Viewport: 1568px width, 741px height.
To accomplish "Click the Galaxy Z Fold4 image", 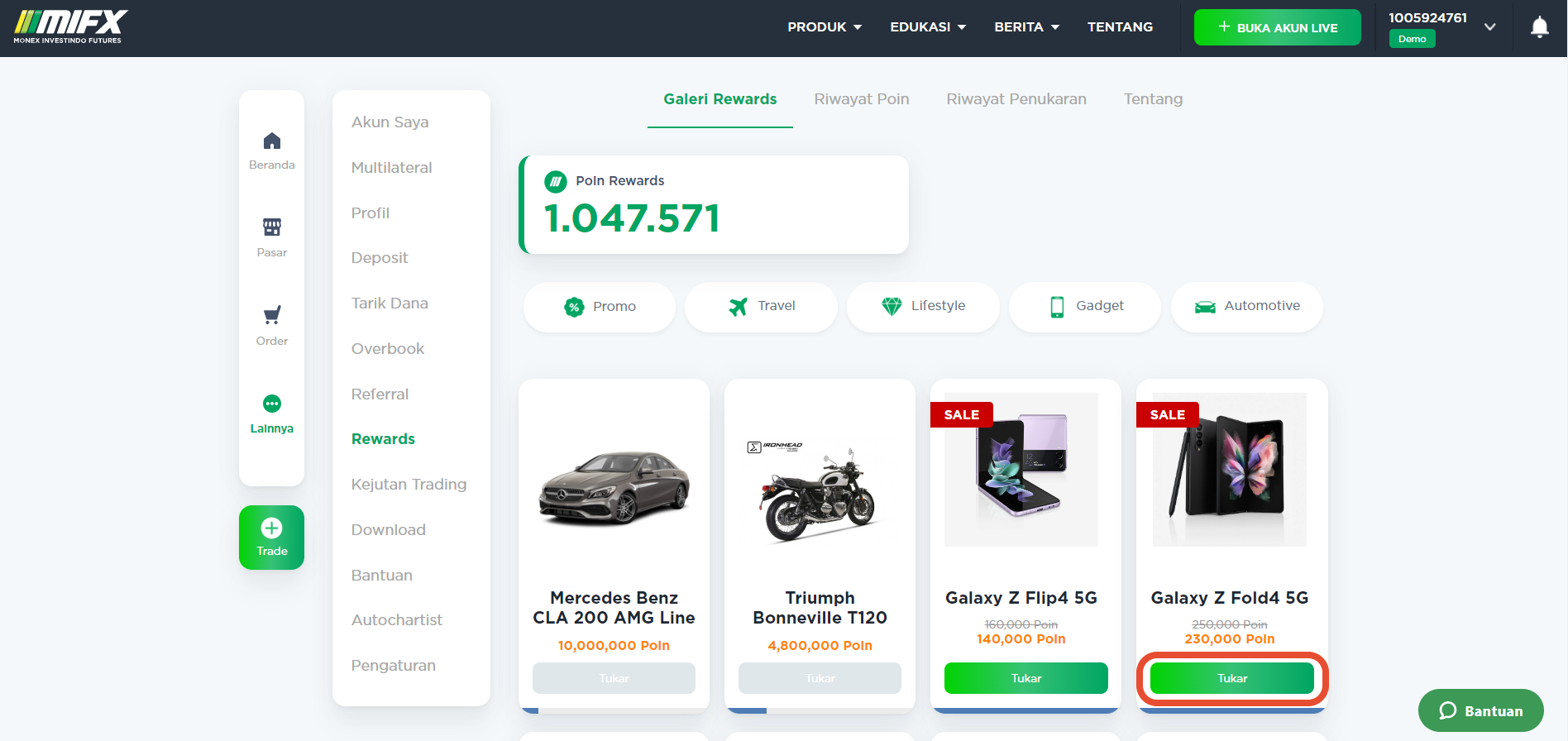I will pyautogui.click(x=1230, y=470).
